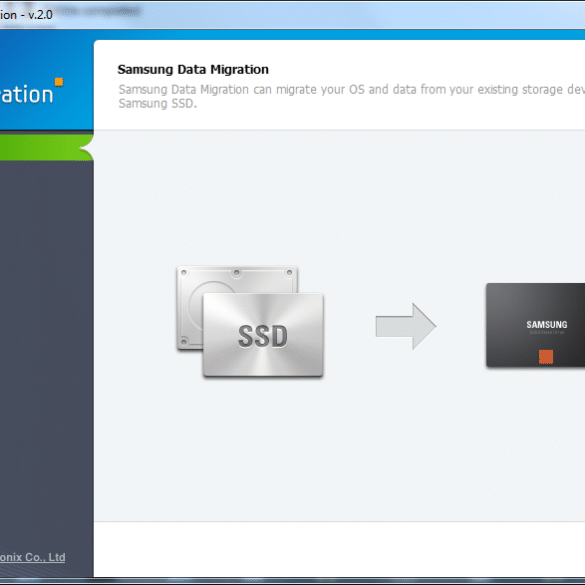
Task: Click the description text about migrating OS
Action: point(351,96)
